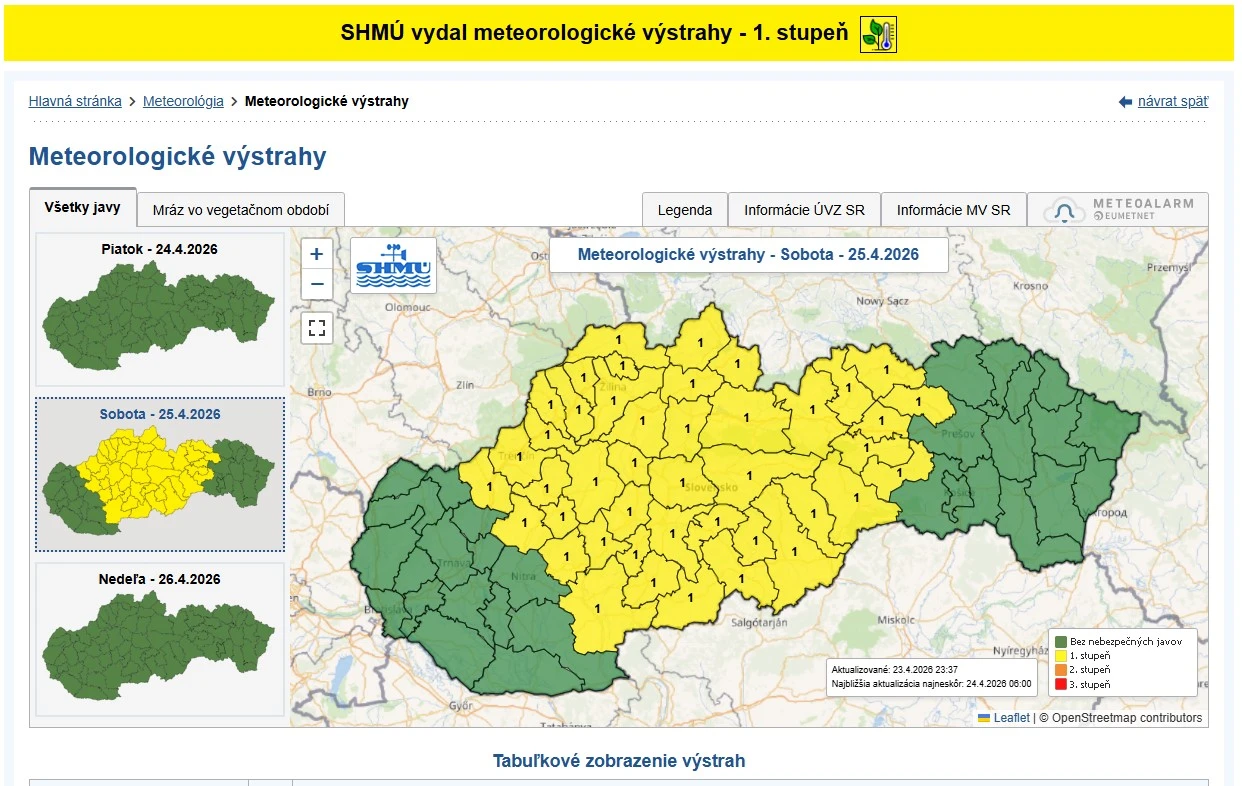Click yellow 1. stupeň legend swatch
The width and height of the screenshot is (1242, 786).
(1060, 655)
